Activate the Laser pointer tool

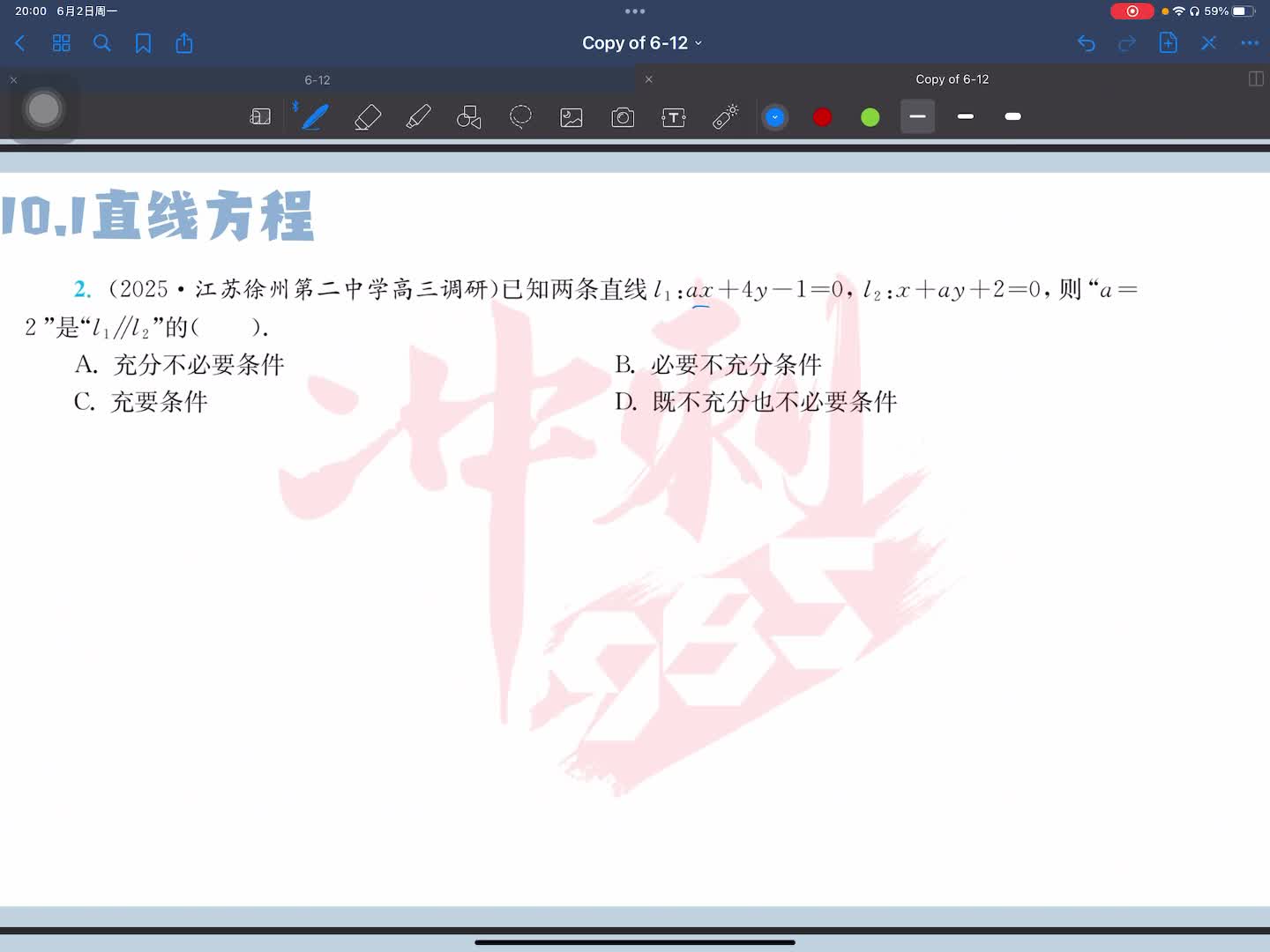(725, 117)
